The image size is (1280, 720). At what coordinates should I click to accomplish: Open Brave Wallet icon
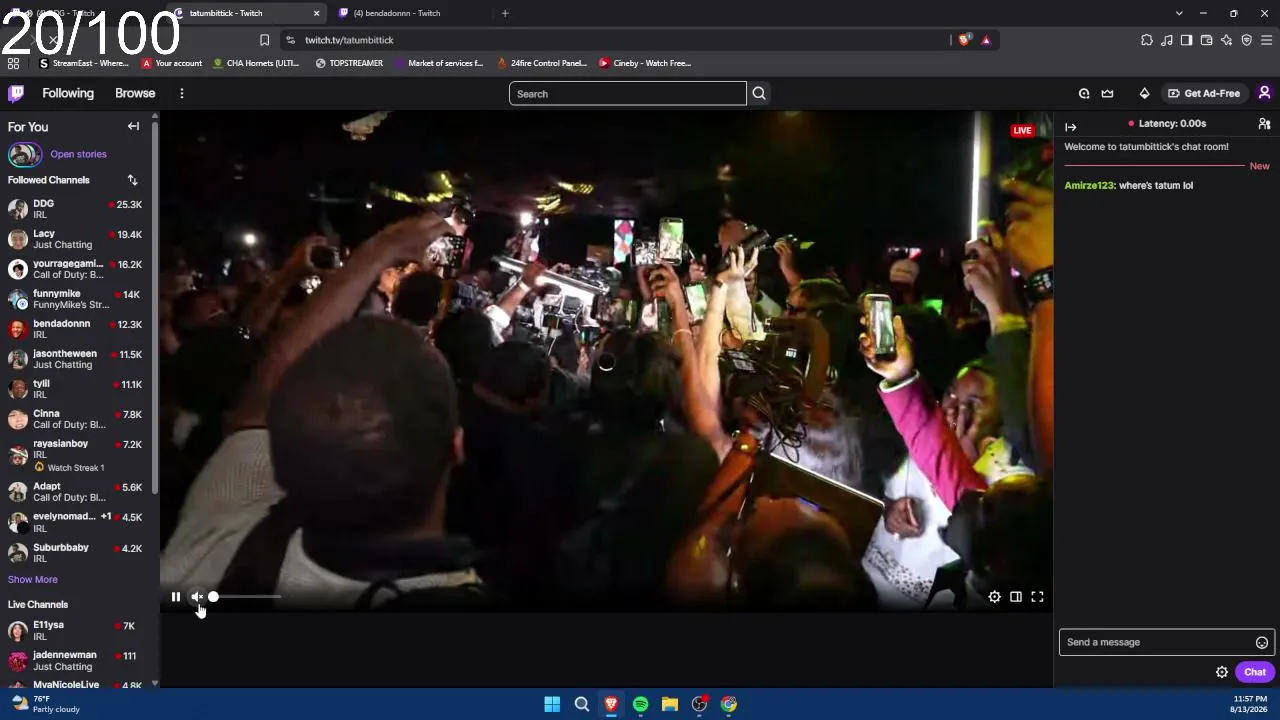[1206, 40]
